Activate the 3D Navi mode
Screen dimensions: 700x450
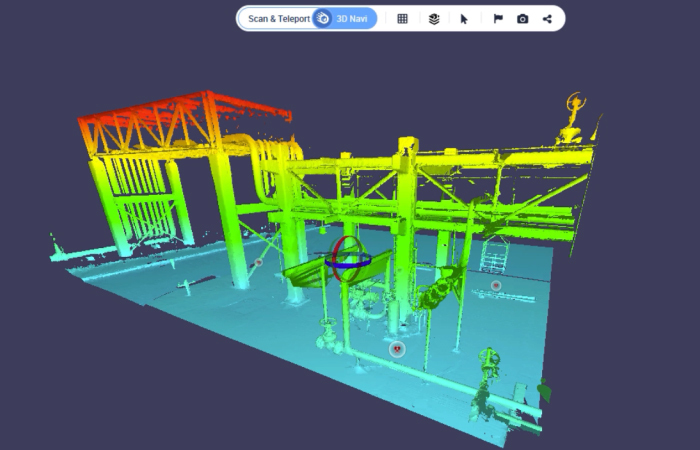345,19
